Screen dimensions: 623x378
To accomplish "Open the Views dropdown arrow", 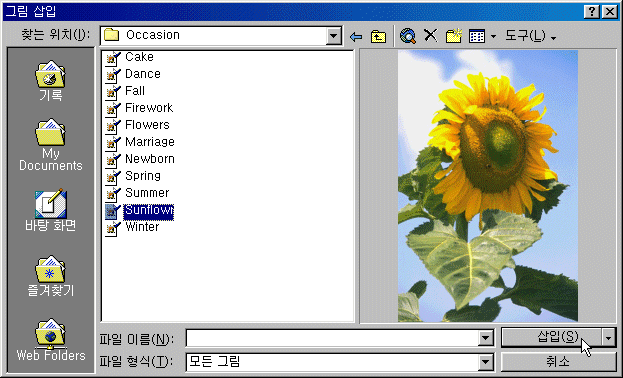I will point(493,37).
